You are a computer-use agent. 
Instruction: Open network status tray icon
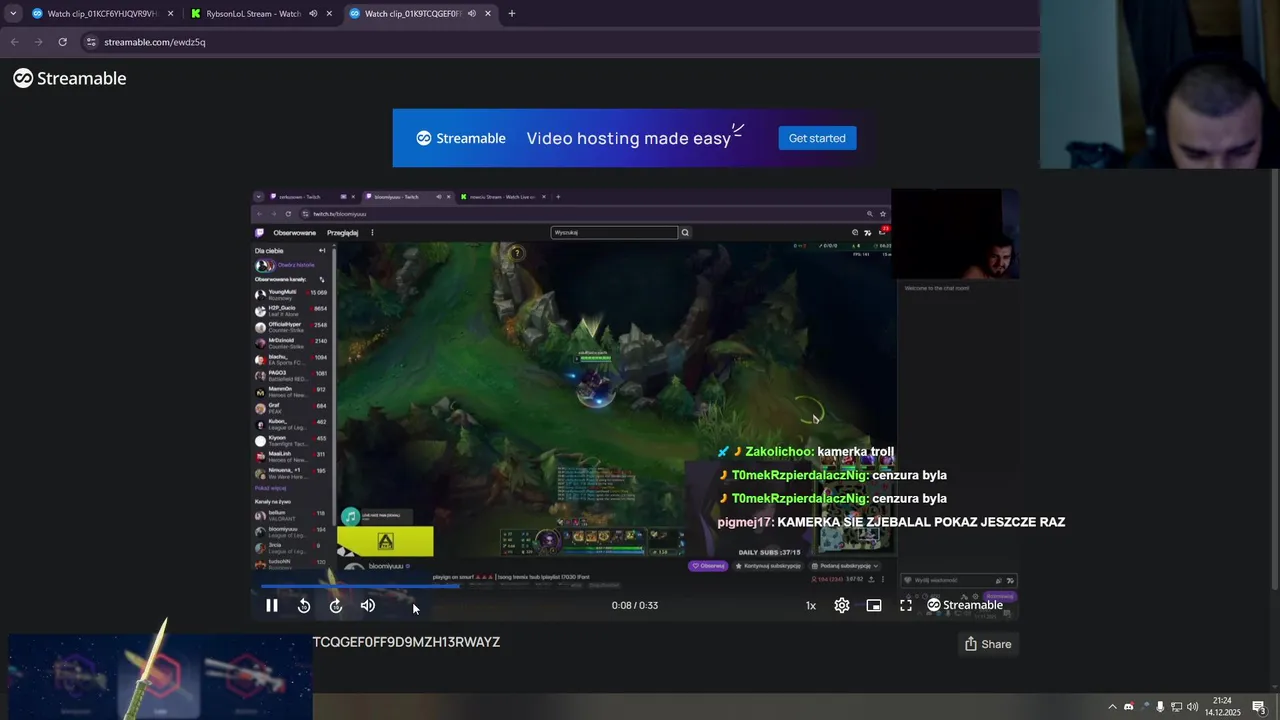[x=1176, y=707]
